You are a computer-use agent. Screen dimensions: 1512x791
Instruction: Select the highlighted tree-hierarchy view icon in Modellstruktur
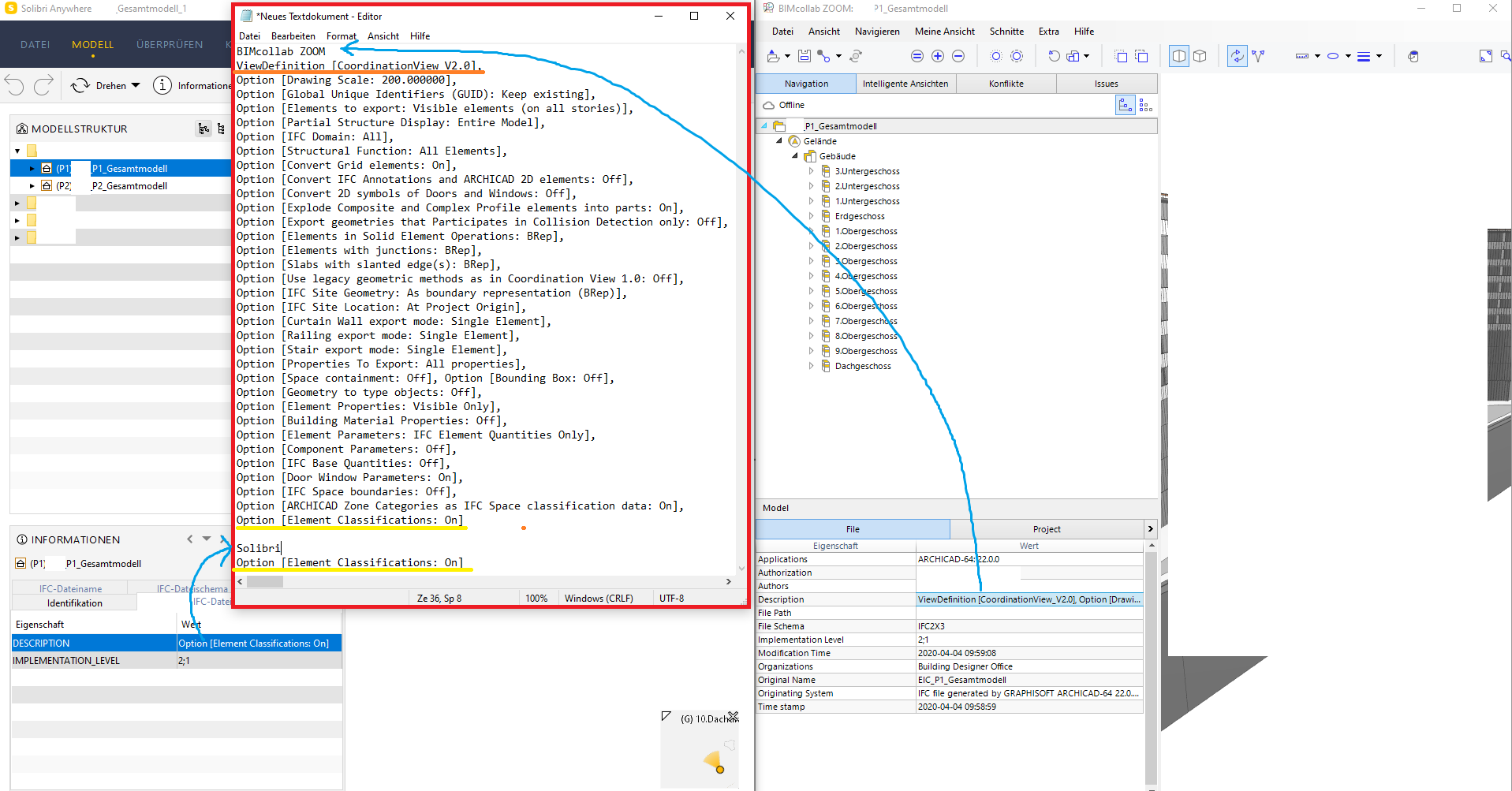[204, 129]
